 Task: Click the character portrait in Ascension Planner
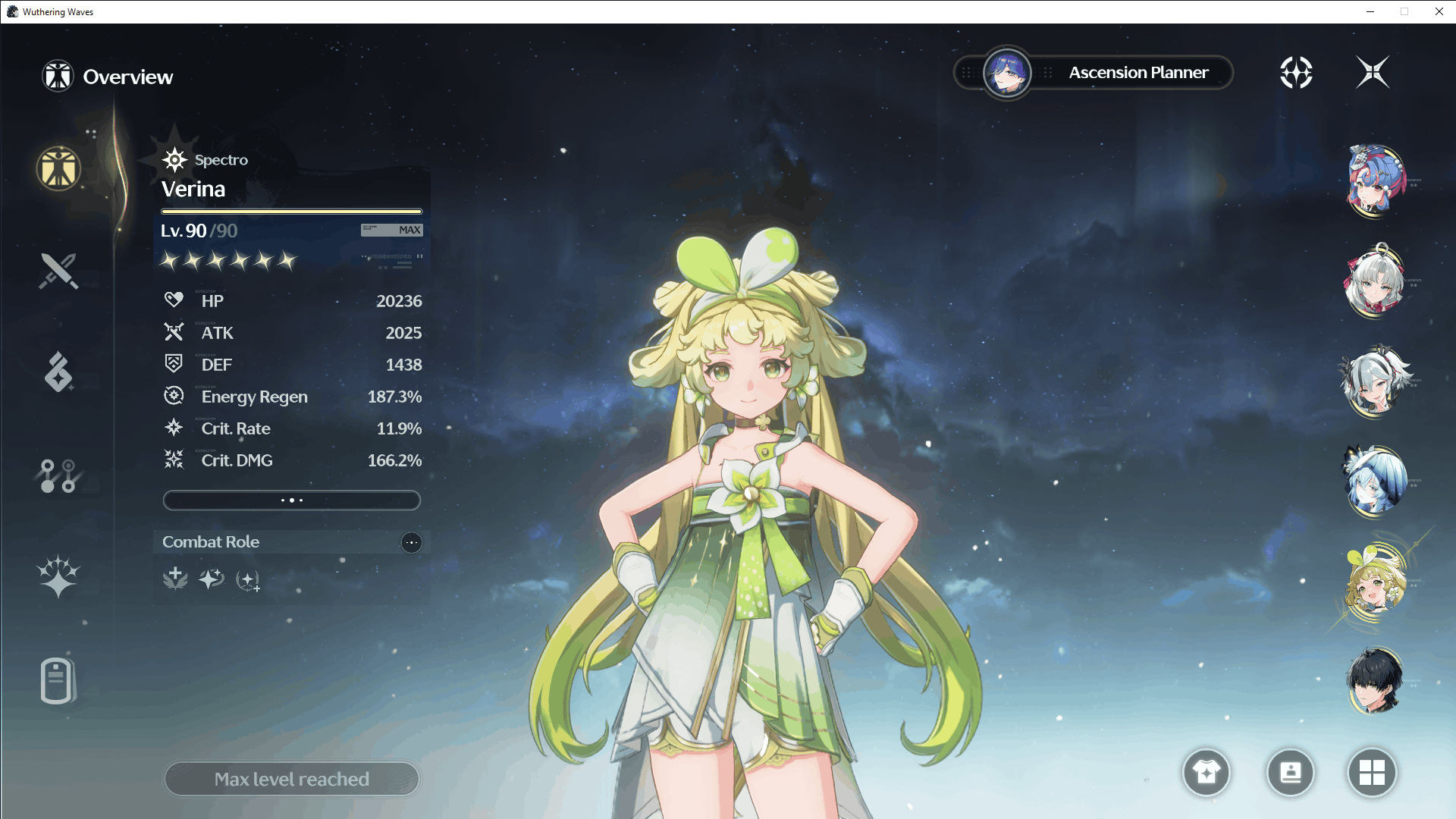(x=1007, y=73)
